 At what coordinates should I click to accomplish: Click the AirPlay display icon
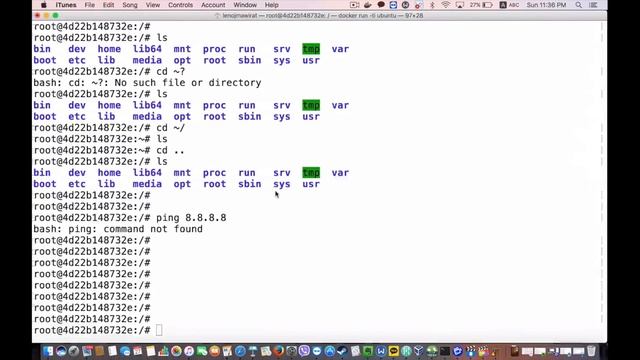click(x=460, y=5)
